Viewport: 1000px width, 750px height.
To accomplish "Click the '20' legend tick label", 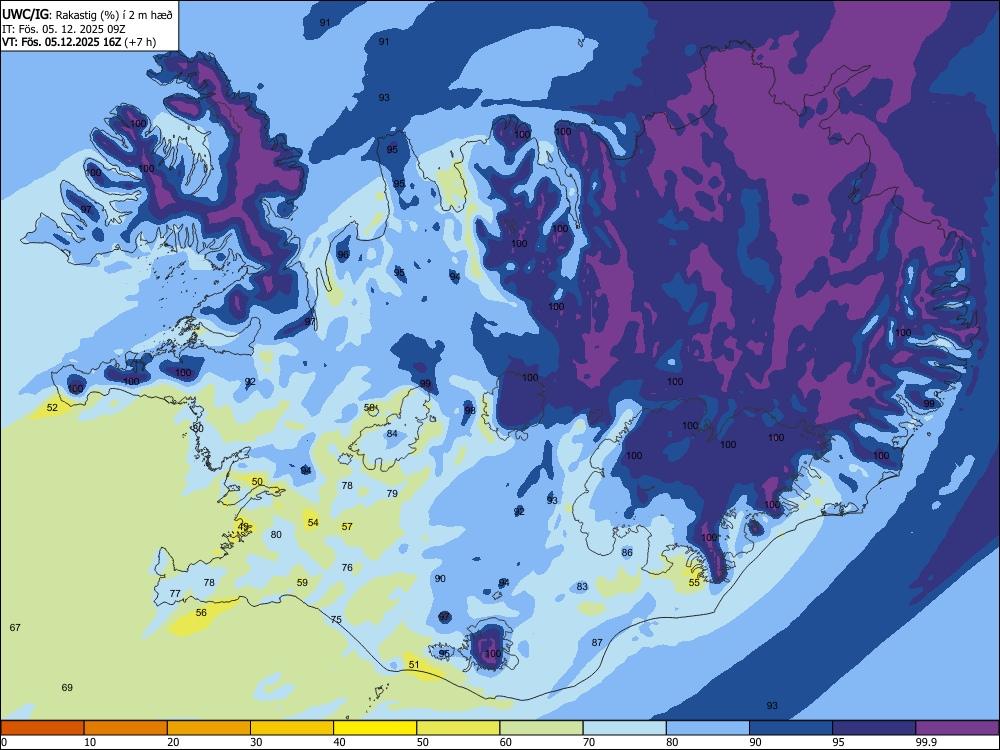I will click(x=173, y=742).
